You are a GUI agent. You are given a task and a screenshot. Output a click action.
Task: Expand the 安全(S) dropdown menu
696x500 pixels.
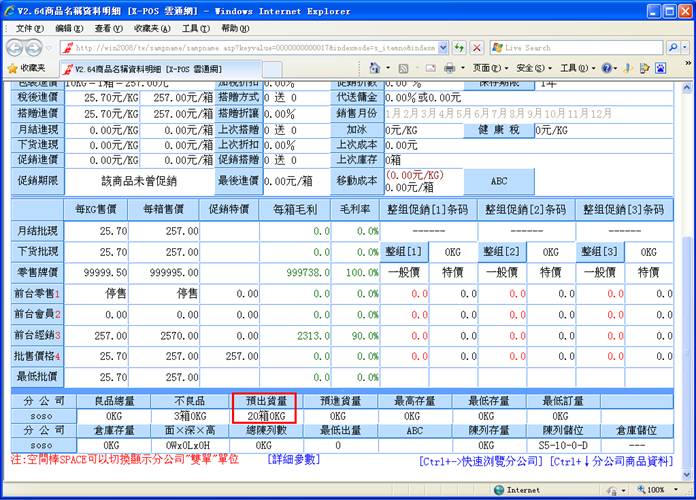click(x=531, y=68)
